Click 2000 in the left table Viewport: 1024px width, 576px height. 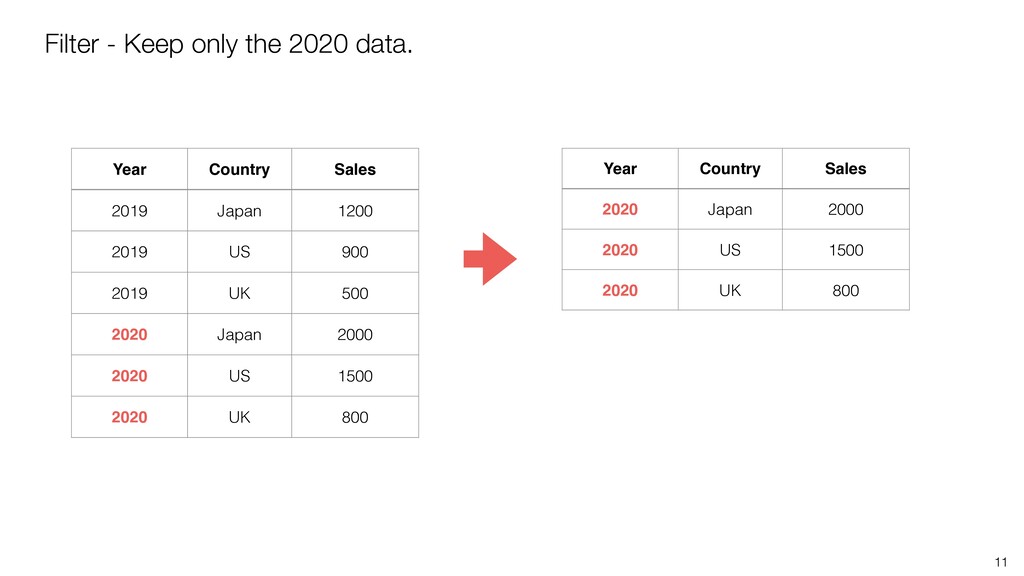355,334
